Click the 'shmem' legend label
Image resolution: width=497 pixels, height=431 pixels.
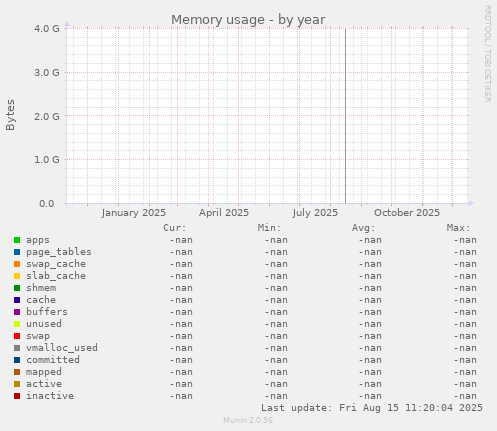point(41,288)
